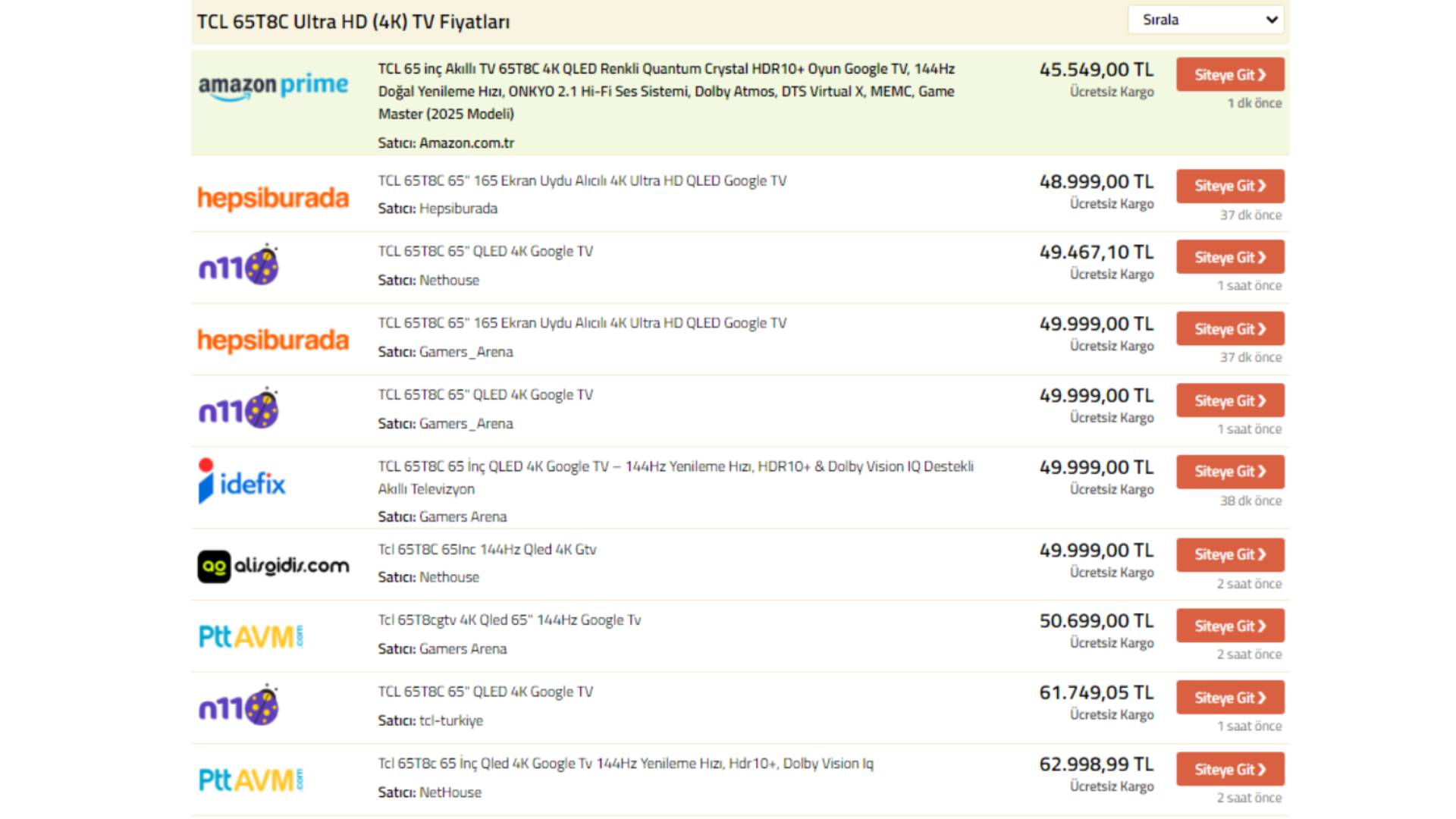
Task: Click Siteye Git for the alisgidis.com offer
Action: [1230, 554]
